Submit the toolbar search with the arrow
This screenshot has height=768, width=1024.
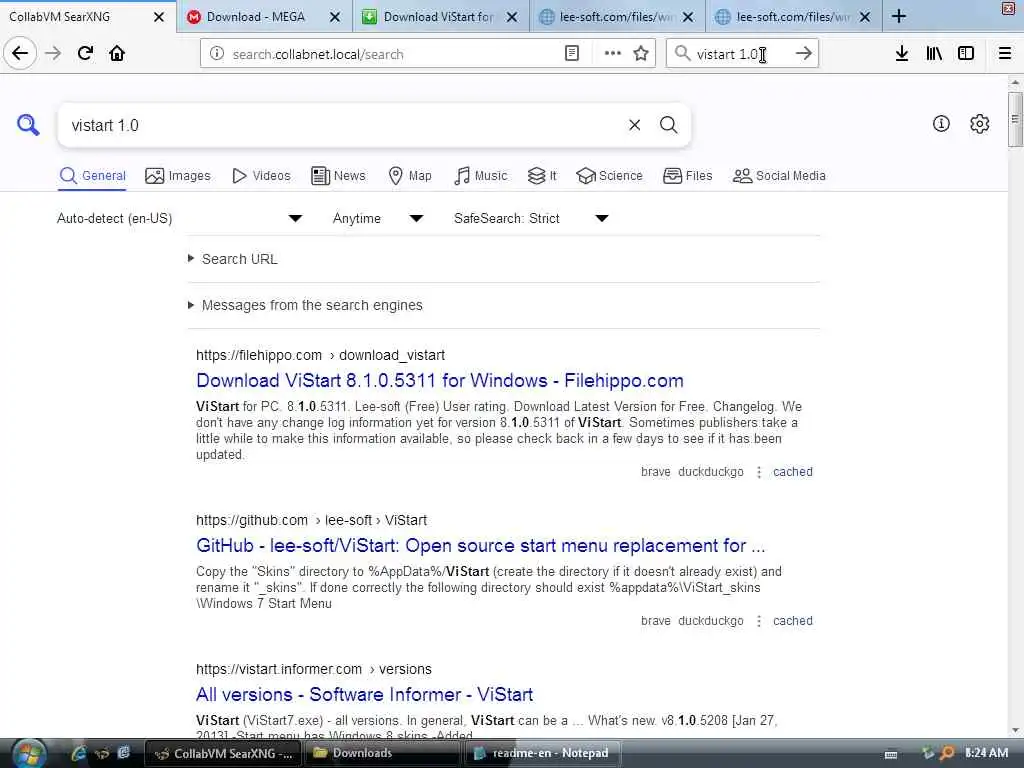(804, 54)
